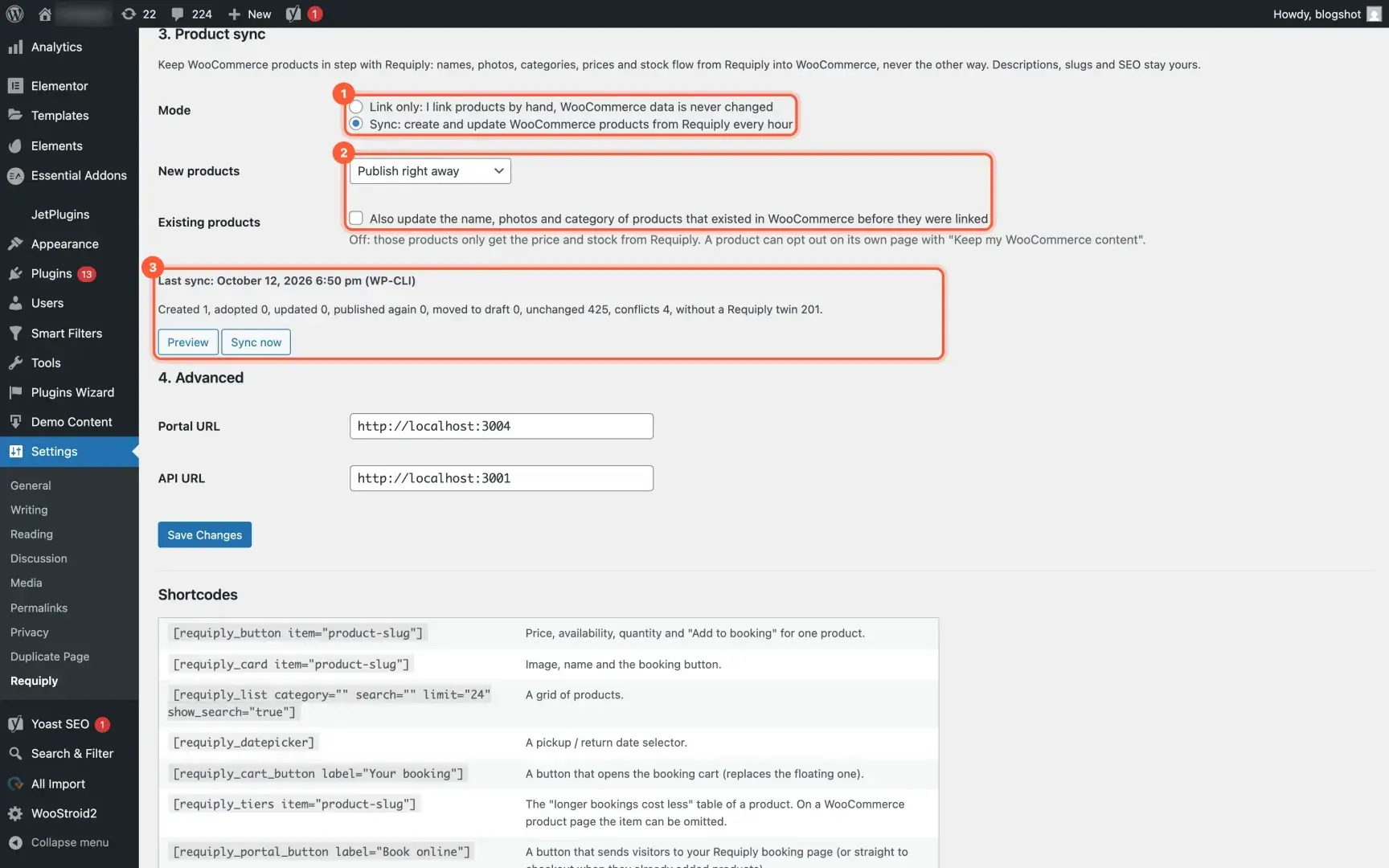The width and height of the screenshot is (1389, 868).
Task: Click the Tools wrench icon
Action: coord(15,362)
